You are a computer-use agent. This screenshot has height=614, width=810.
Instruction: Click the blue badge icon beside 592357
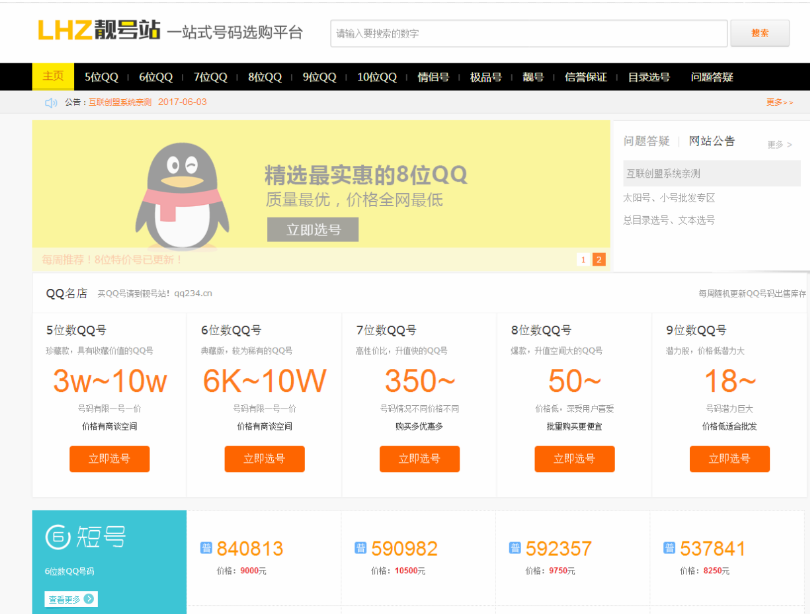pos(514,548)
